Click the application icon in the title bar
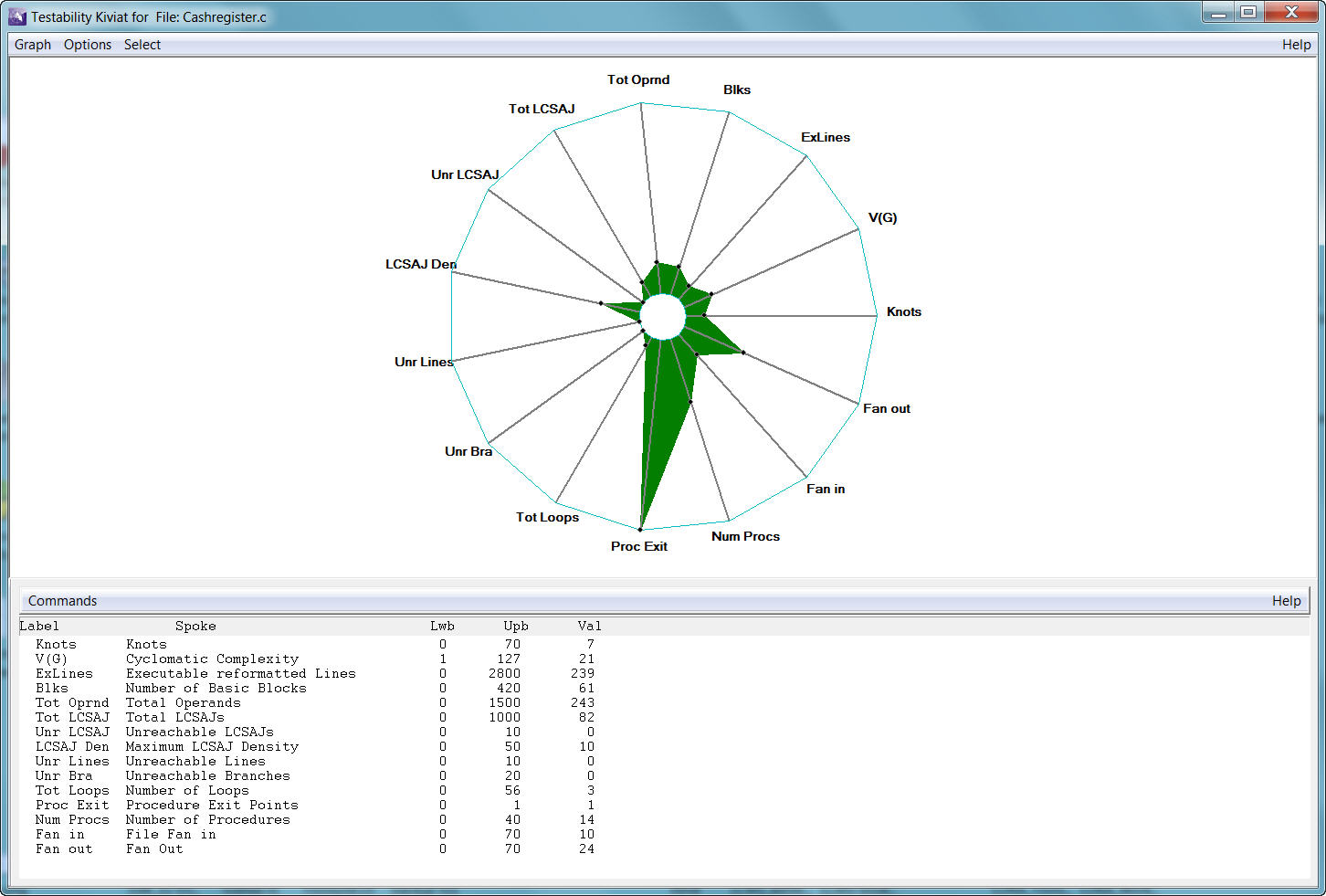 click(x=17, y=16)
